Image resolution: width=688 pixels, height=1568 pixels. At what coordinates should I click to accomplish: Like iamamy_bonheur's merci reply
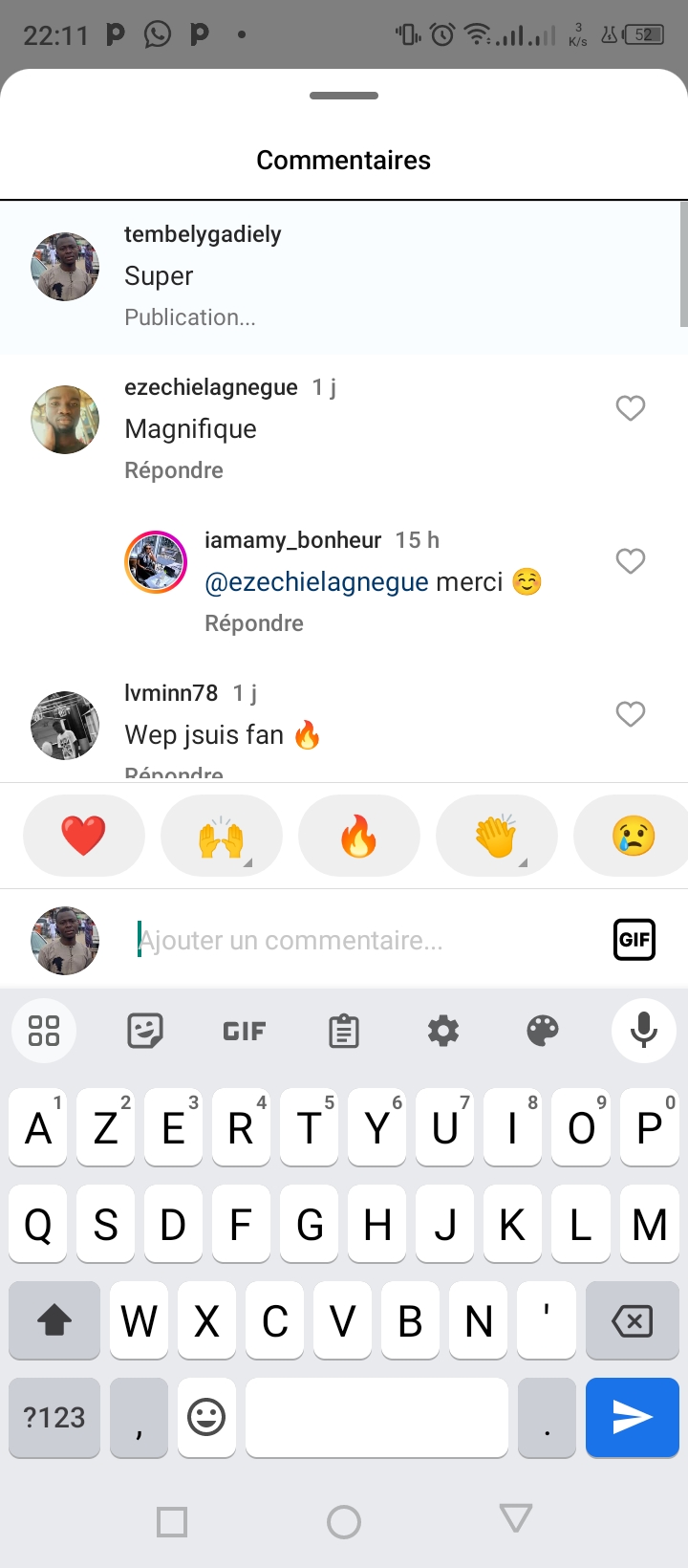tap(631, 561)
